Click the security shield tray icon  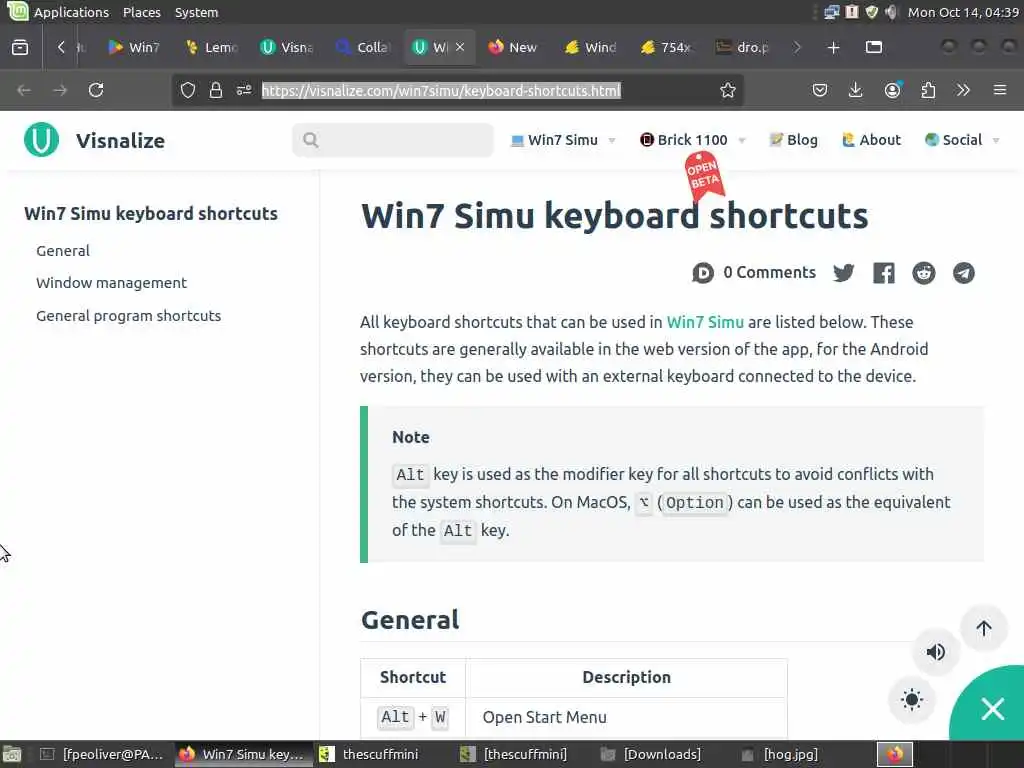point(872,12)
